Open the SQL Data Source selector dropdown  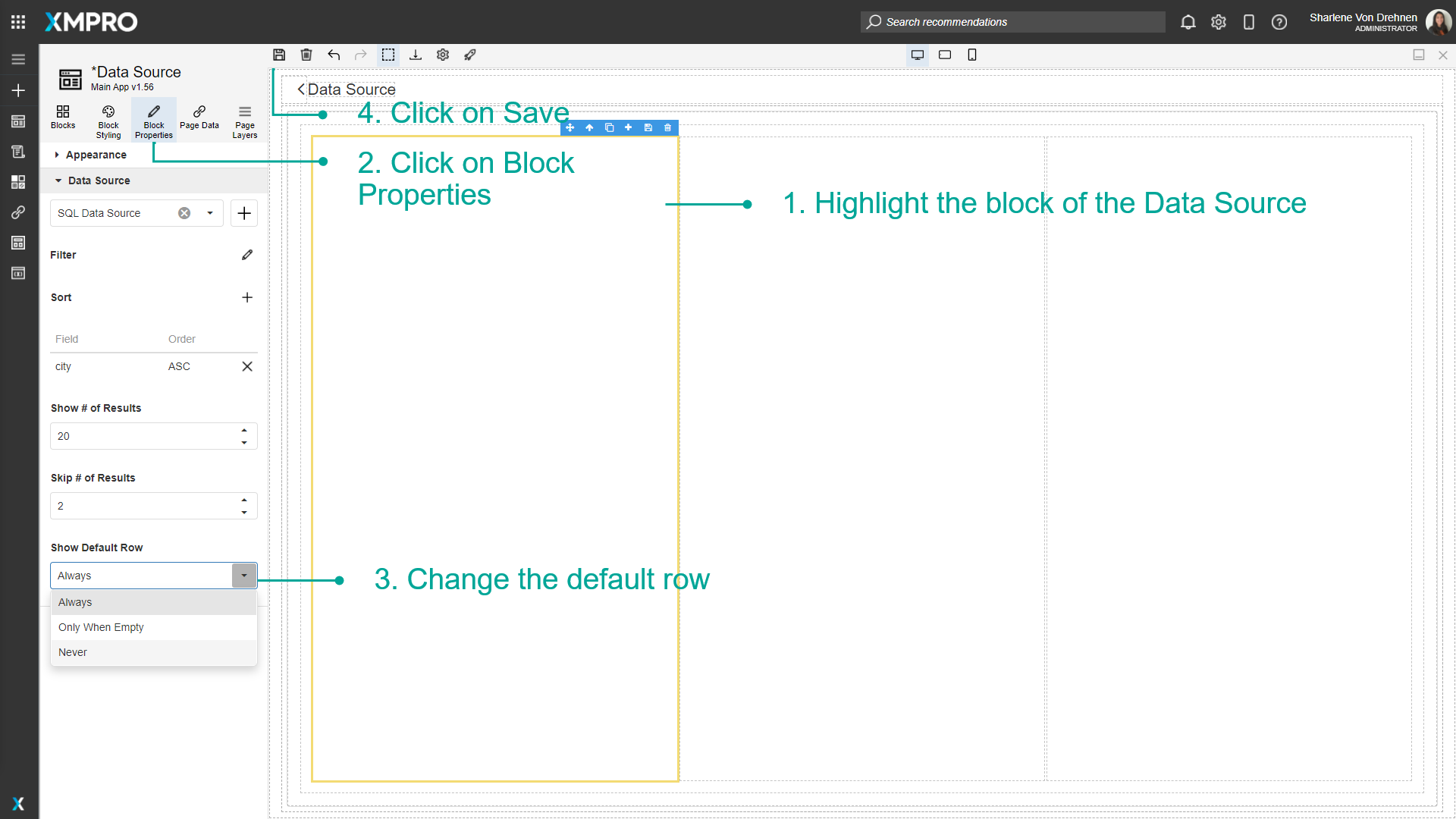210,213
